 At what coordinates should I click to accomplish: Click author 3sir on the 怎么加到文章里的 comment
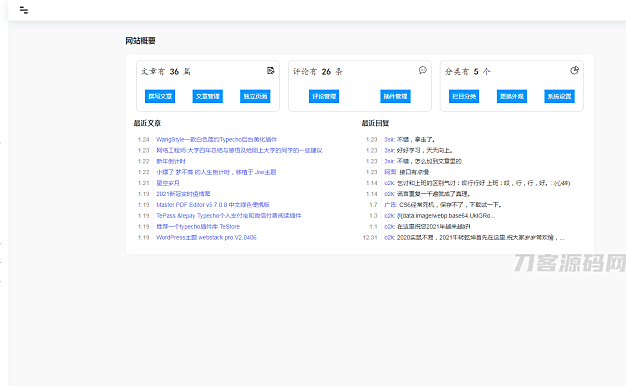coord(390,161)
